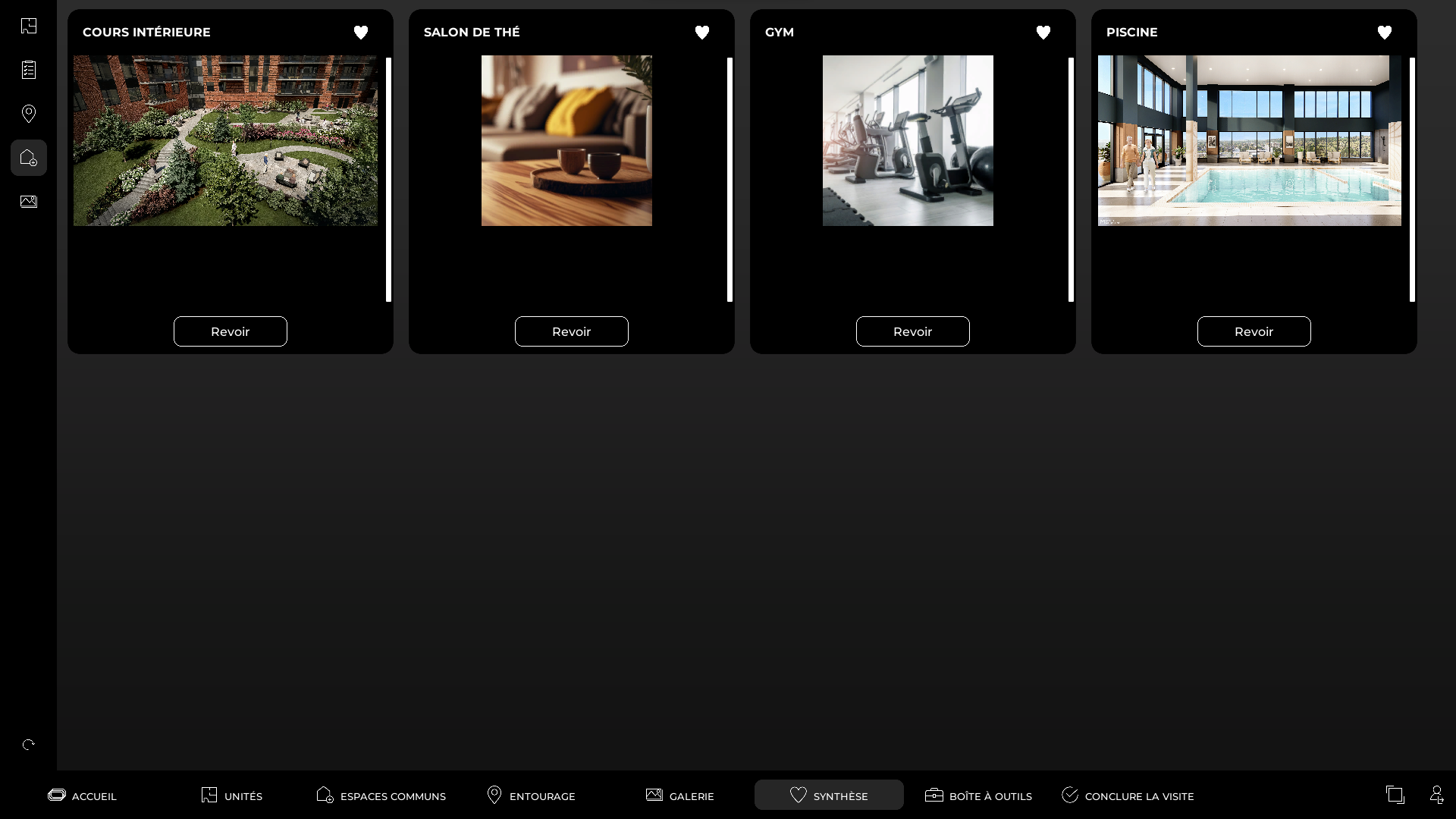Open the gallery image icon in sidebar
This screenshot has height=819, width=1456.
(x=29, y=202)
